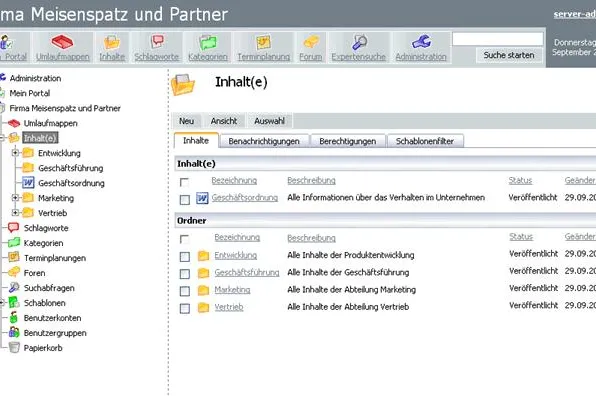Click 'Veröffentlicht' status in Vertrieb row
596x397 pixels.
pyautogui.click(x=534, y=305)
